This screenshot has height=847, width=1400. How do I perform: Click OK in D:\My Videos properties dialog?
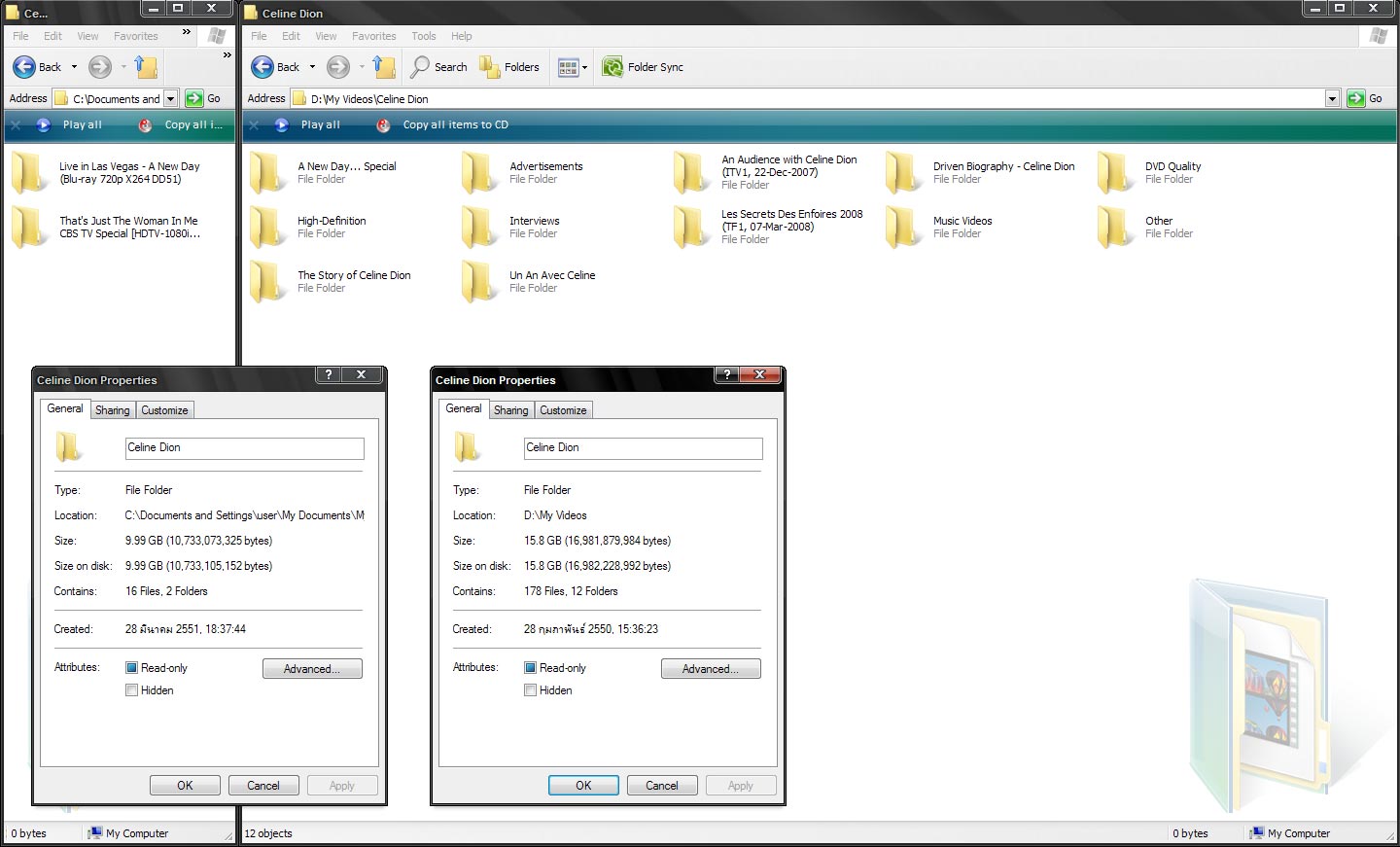[x=583, y=786]
